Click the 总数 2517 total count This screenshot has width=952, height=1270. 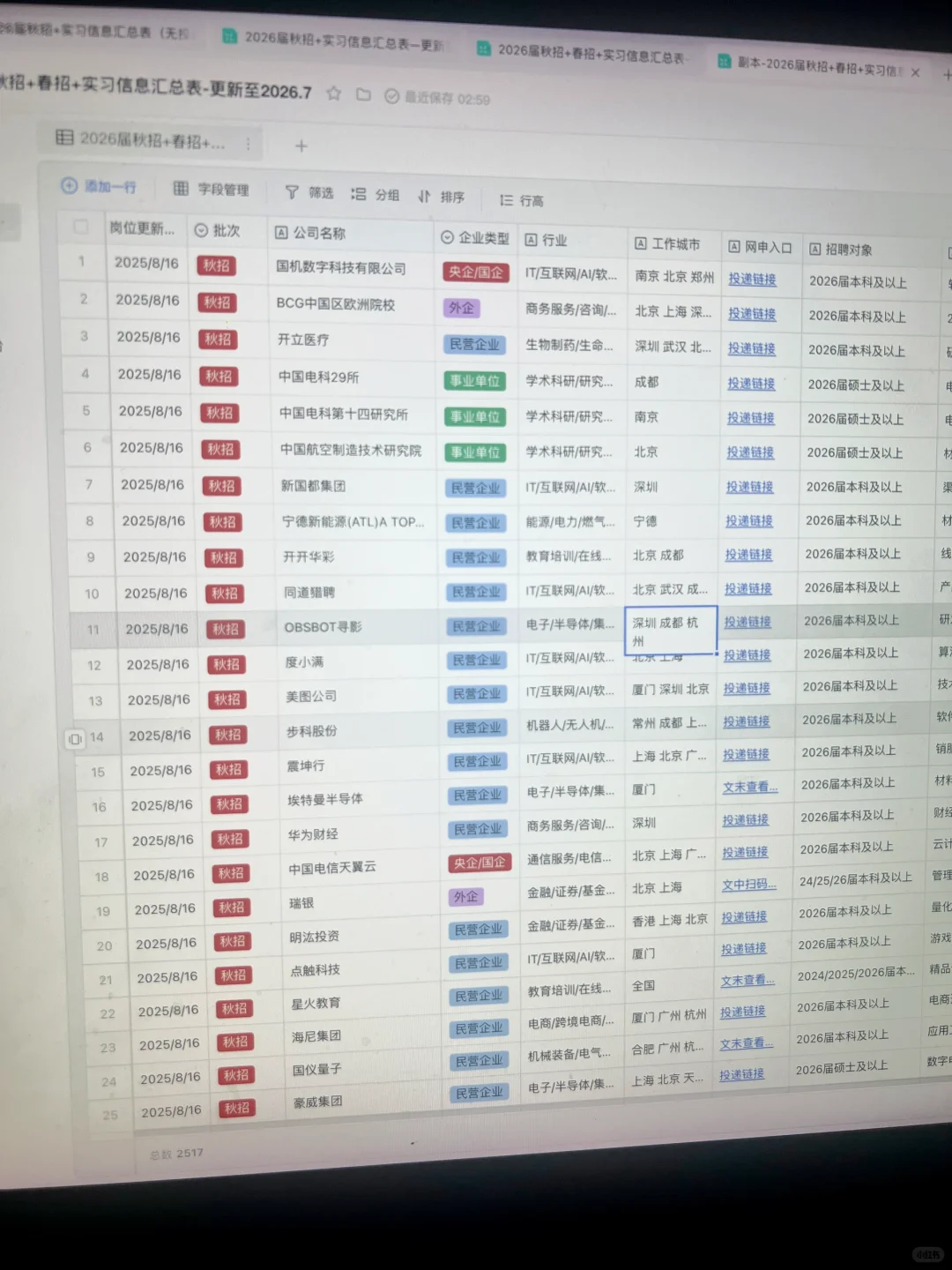176,1154
